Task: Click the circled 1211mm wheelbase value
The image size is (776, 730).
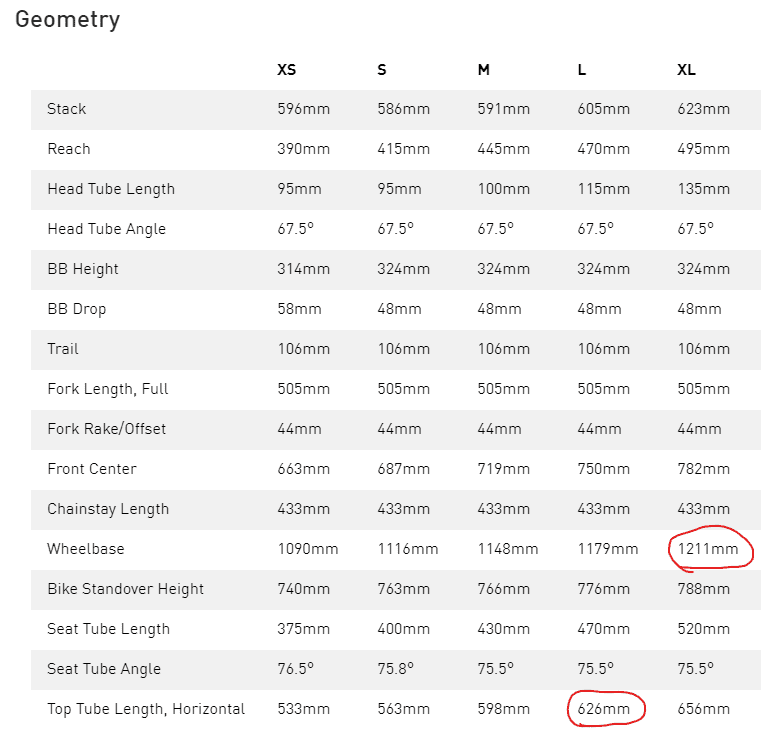Action: 708,549
